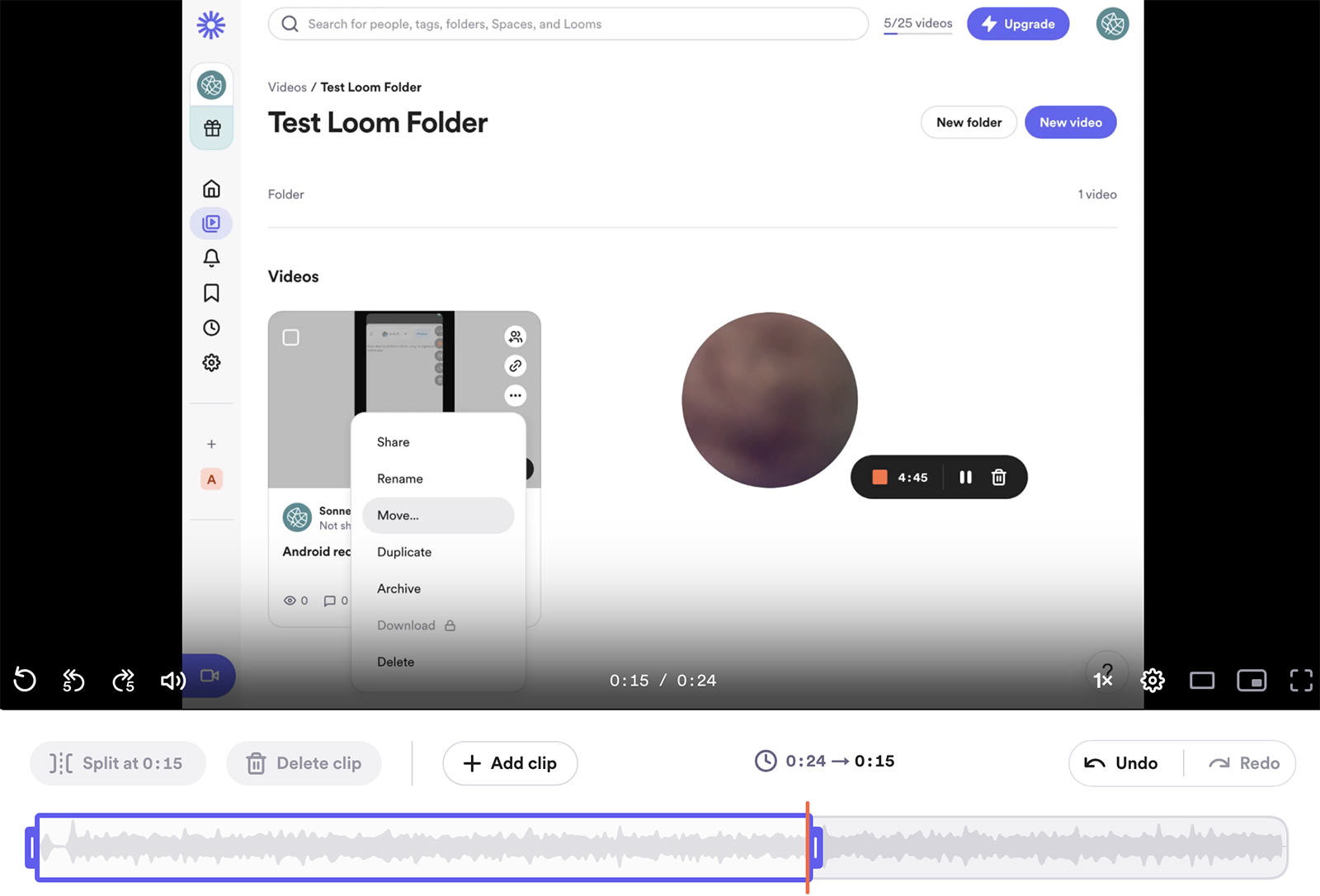Discard recording with the trash icon

click(x=998, y=477)
